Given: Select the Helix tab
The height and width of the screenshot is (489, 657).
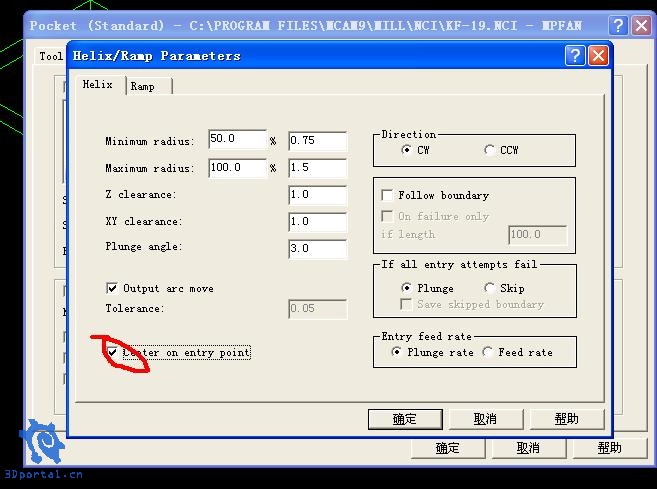Looking at the screenshot, I should 98,85.
